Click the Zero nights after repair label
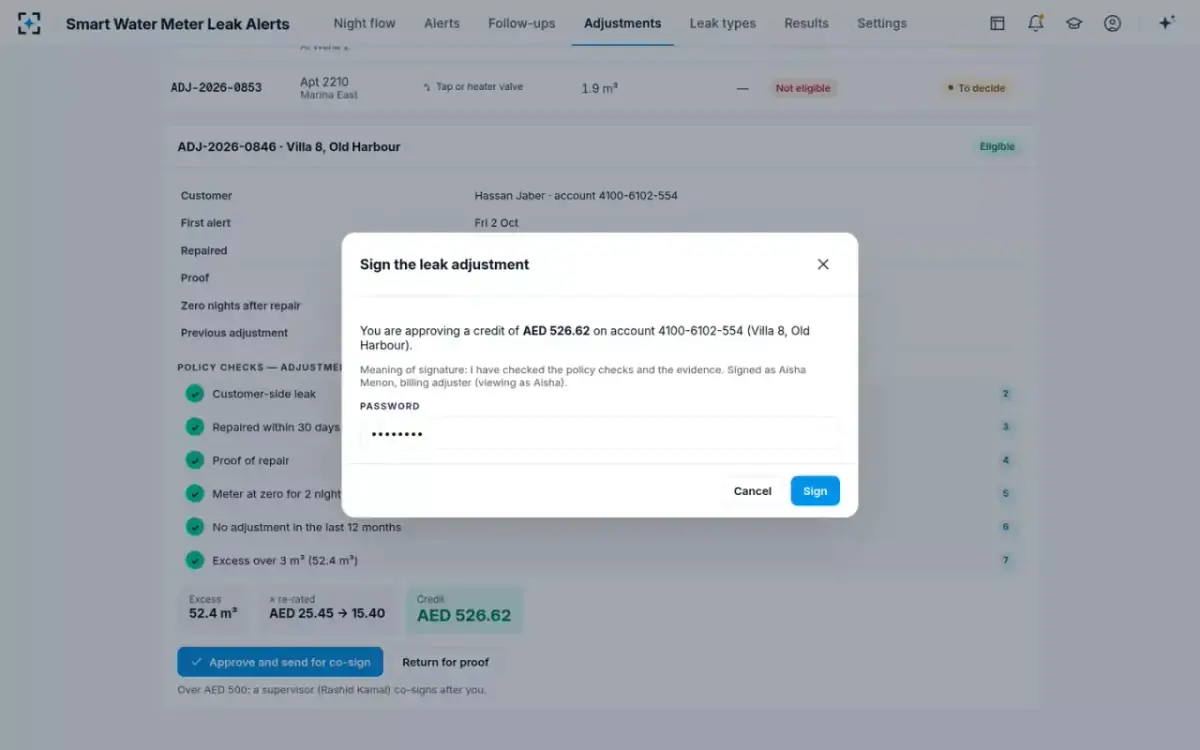 tap(241, 306)
